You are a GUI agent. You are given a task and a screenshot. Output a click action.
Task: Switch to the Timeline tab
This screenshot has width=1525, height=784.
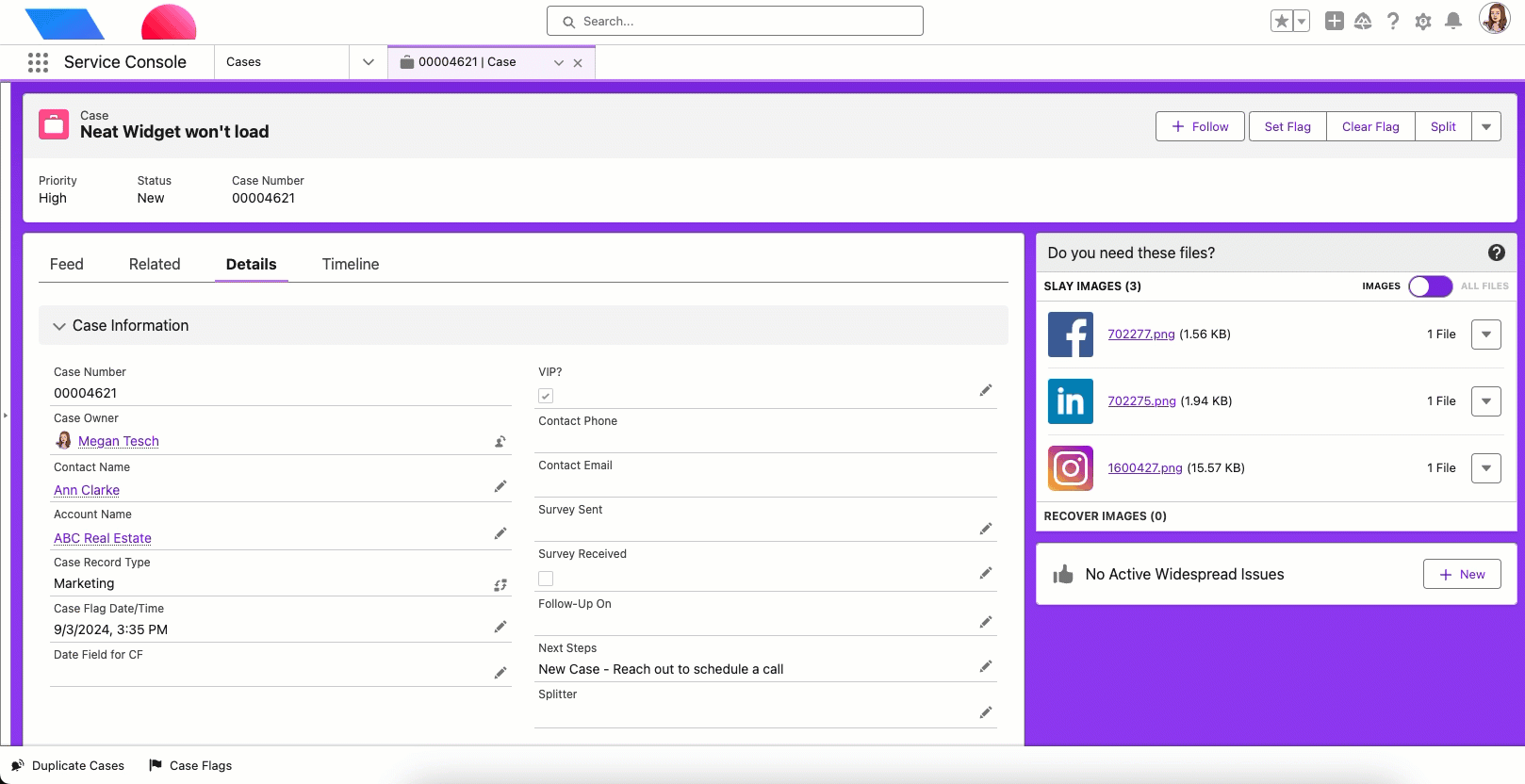pyautogui.click(x=351, y=265)
